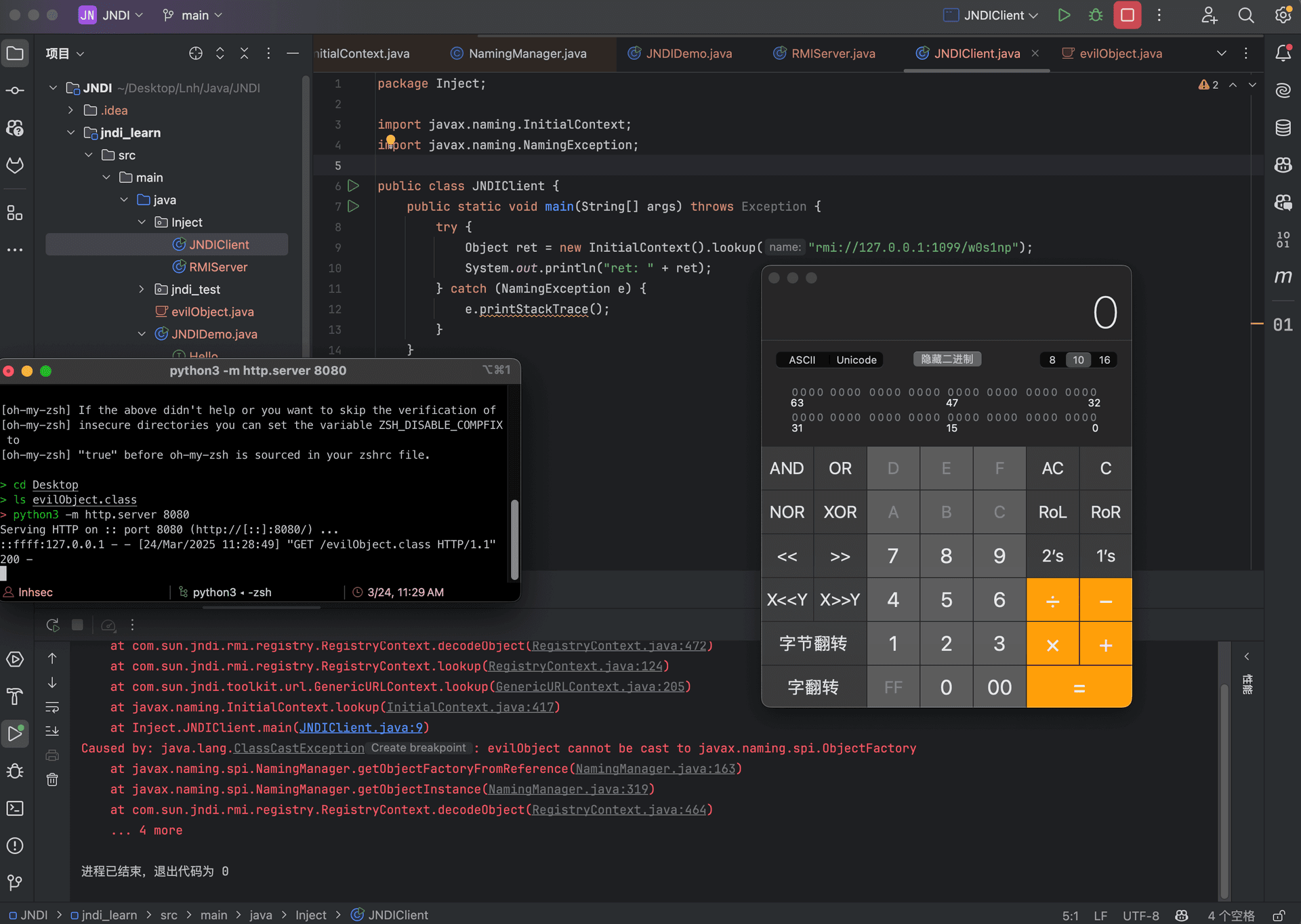Toggle hide binary display button
Viewport: 1301px width, 924px height.
click(x=947, y=359)
